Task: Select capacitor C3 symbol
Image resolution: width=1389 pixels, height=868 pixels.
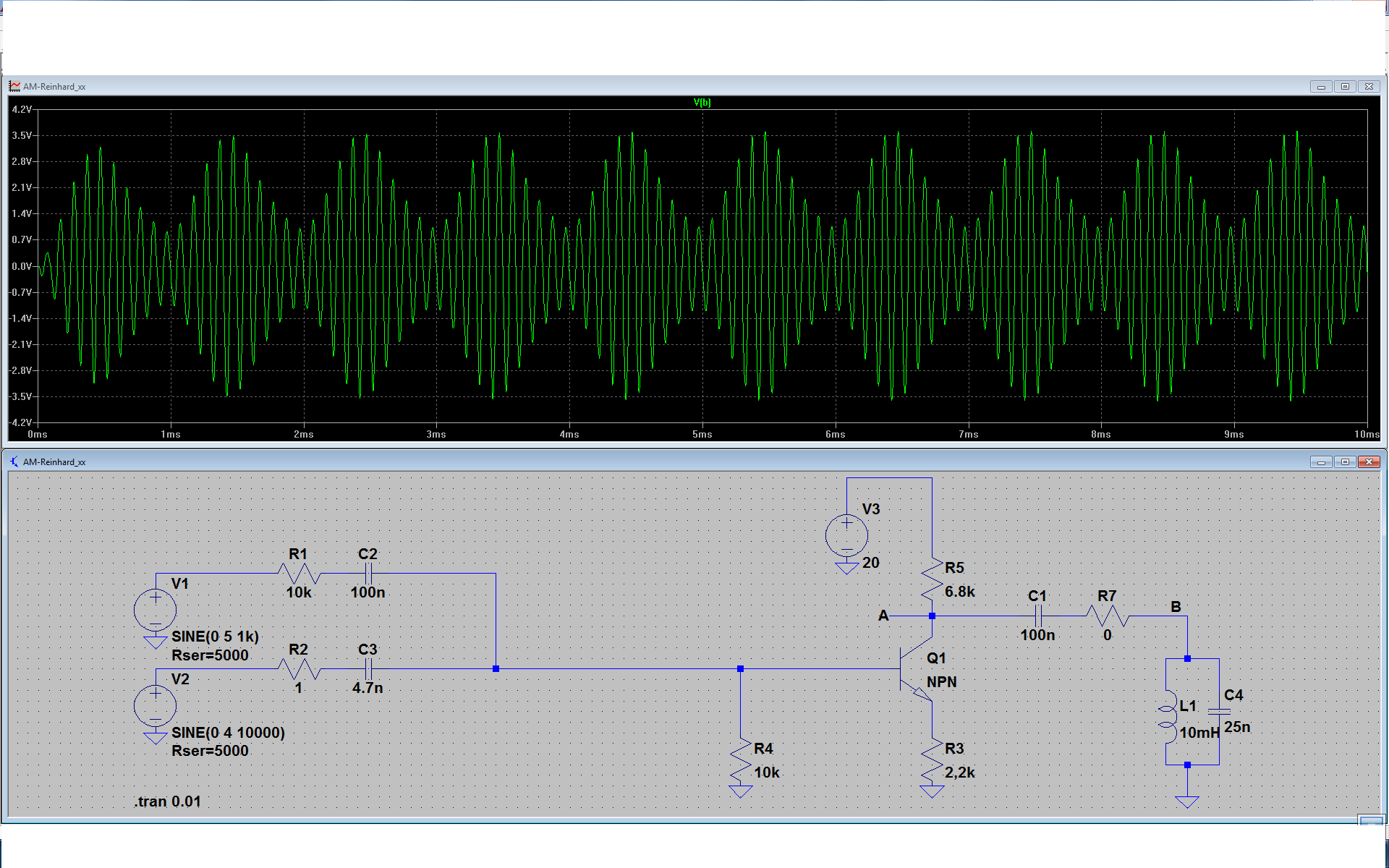Action: click(368, 669)
